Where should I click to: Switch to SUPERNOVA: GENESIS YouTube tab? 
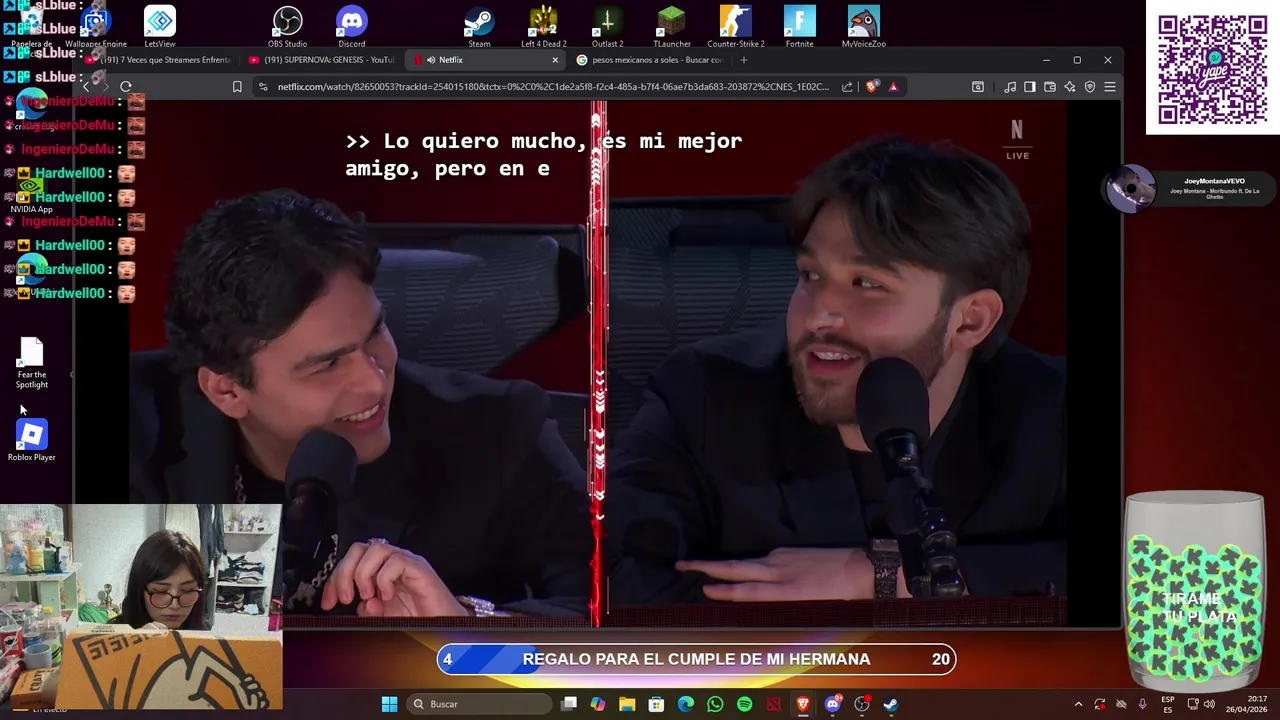tap(322, 60)
